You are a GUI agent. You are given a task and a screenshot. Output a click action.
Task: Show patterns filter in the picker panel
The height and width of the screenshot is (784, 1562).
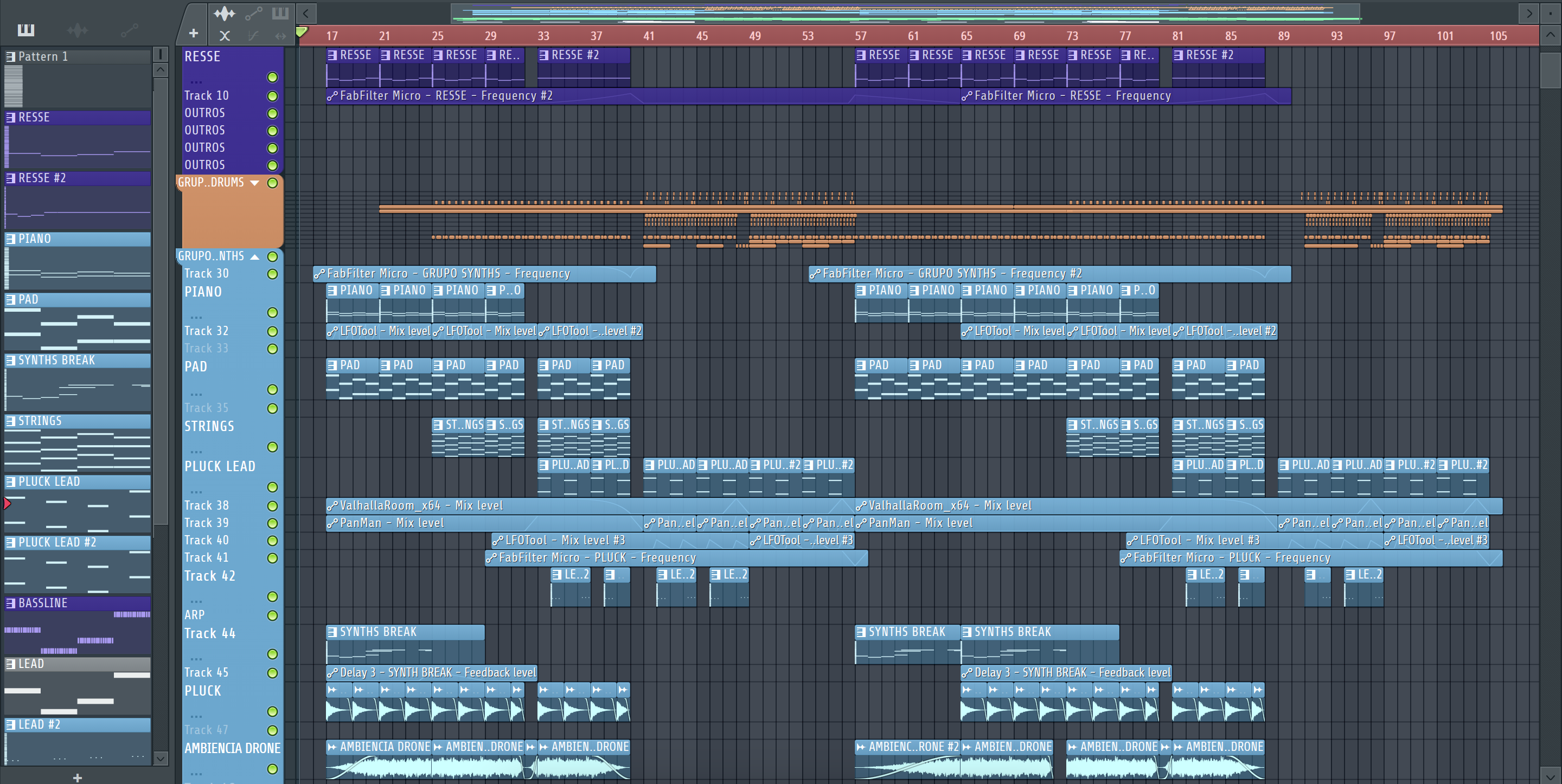click(26, 30)
